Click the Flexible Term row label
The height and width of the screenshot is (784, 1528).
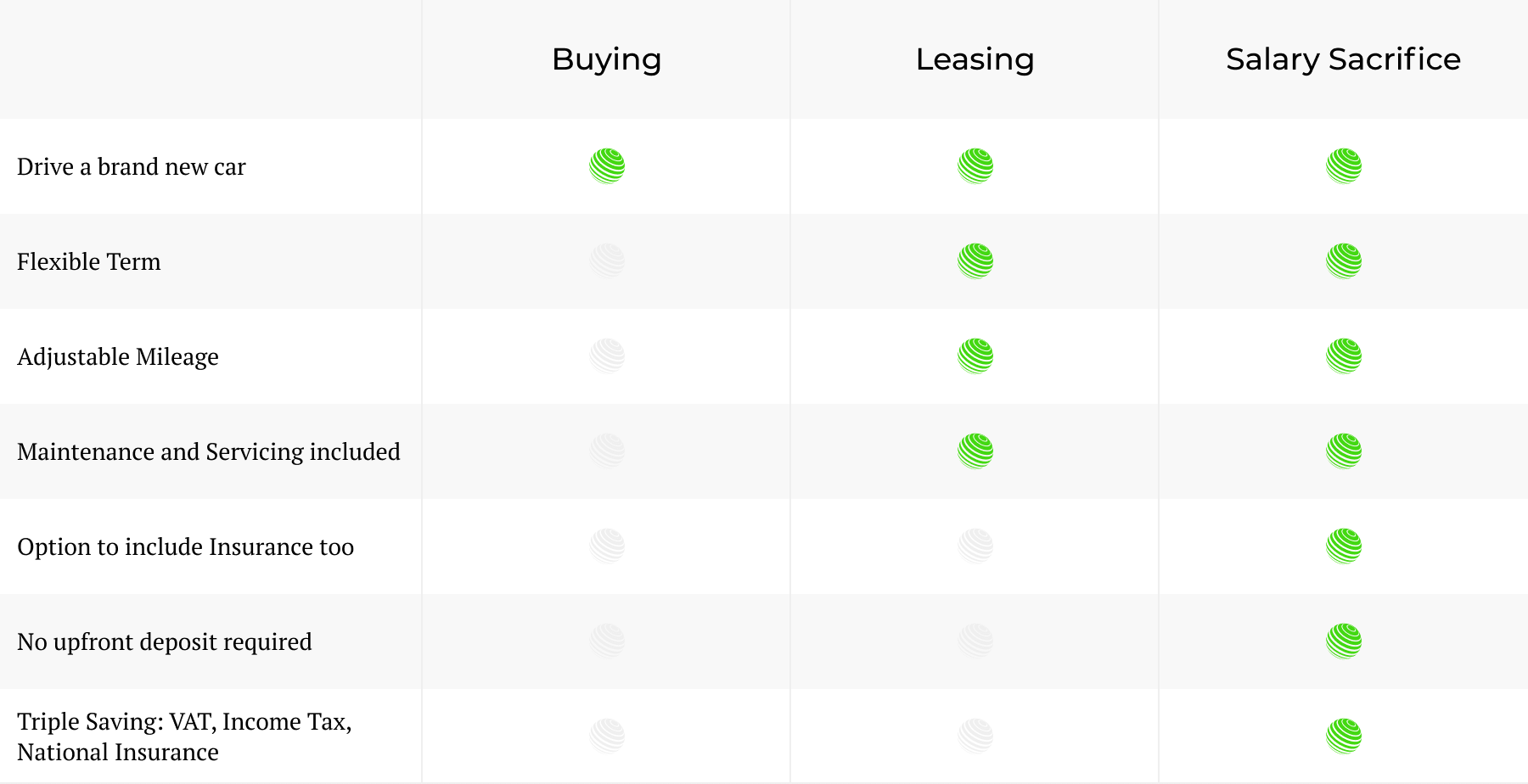pos(89,261)
